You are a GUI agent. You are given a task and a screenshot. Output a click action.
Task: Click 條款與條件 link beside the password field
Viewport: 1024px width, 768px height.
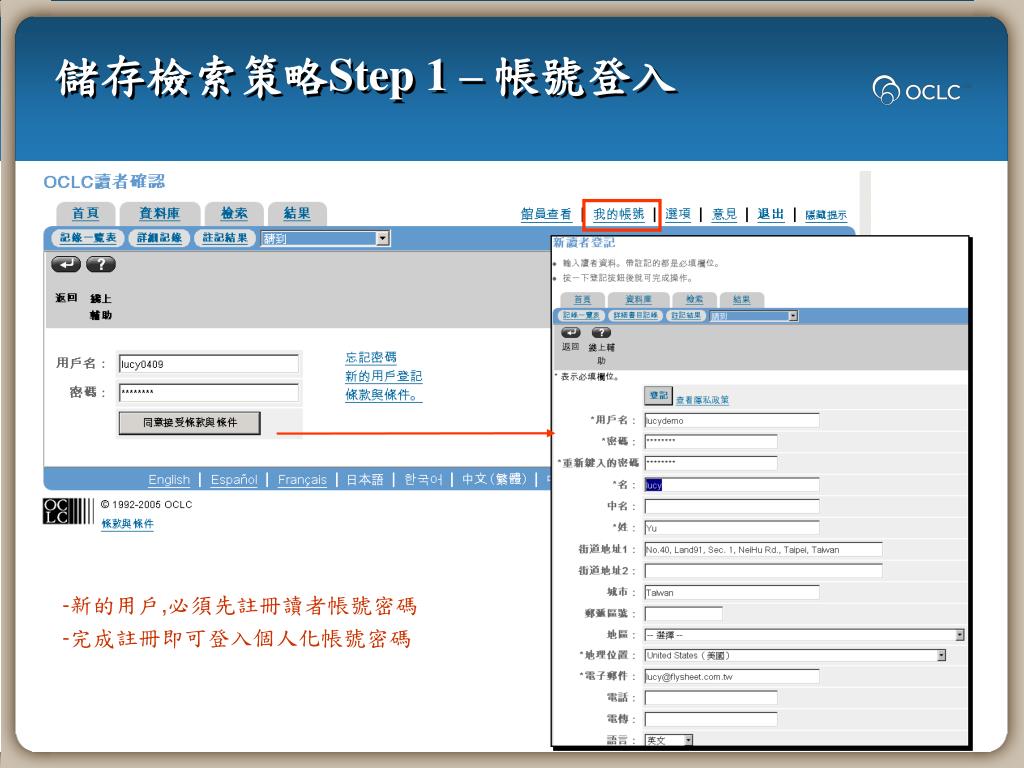click(x=383, y=395)
